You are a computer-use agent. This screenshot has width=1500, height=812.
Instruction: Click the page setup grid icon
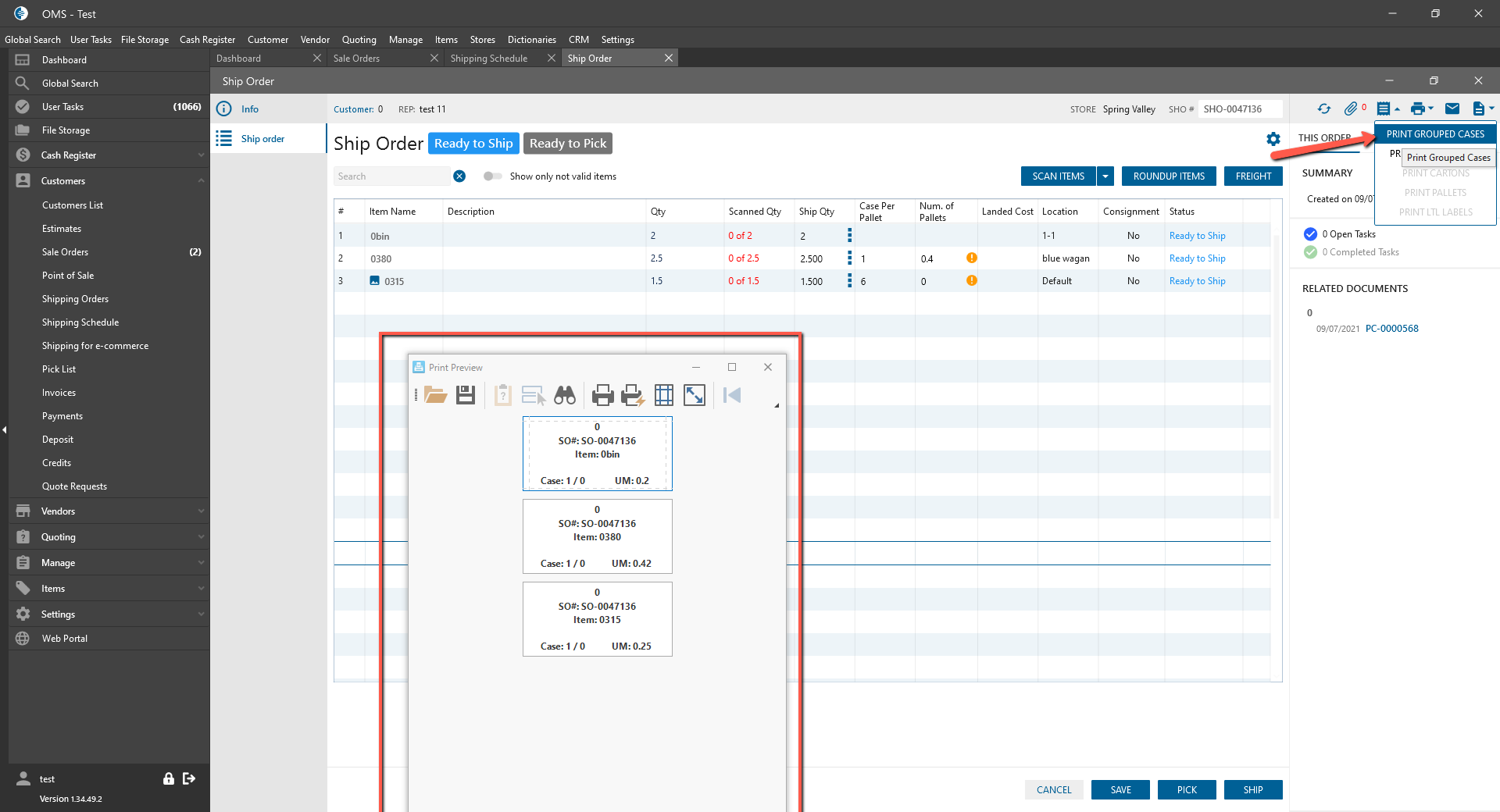pos(663,395)
